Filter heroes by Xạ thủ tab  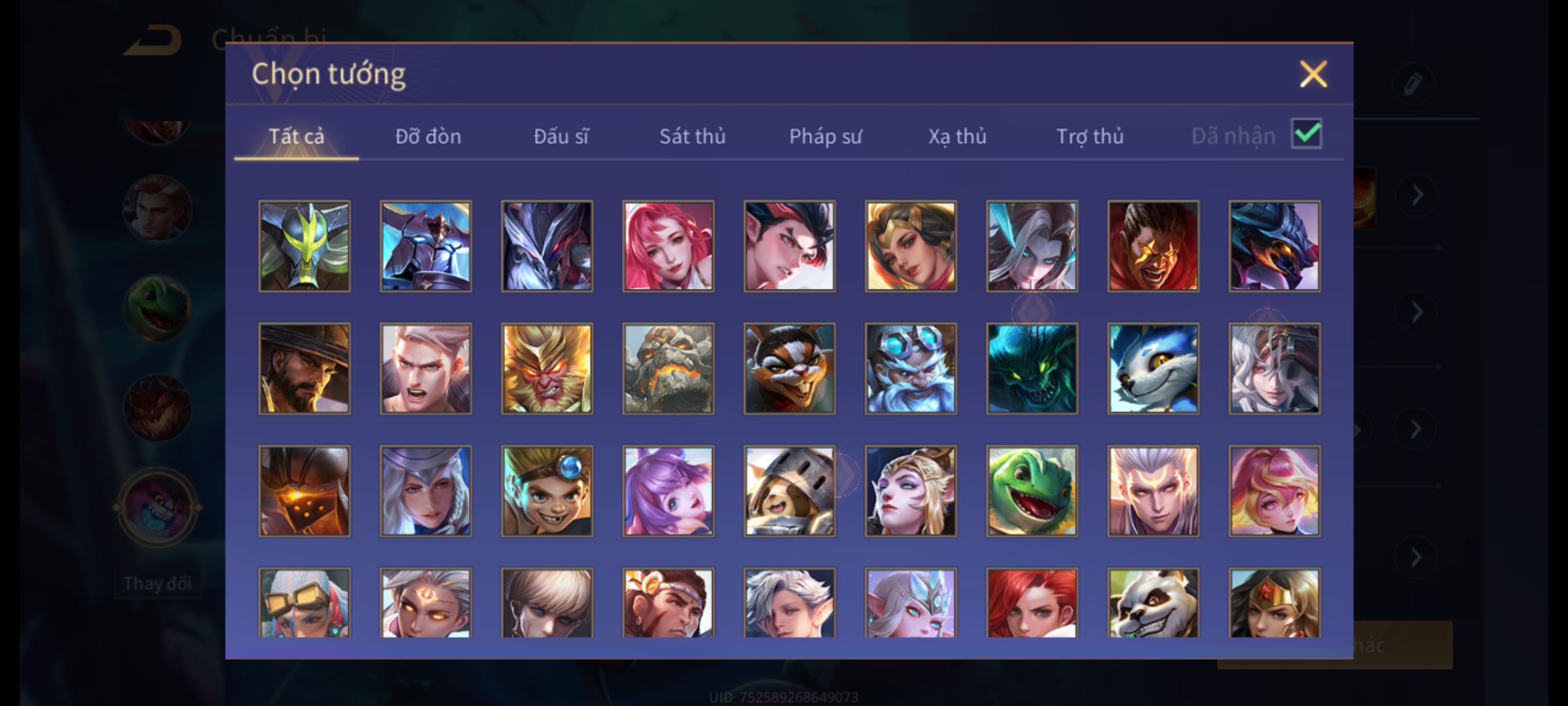[957, 136]
